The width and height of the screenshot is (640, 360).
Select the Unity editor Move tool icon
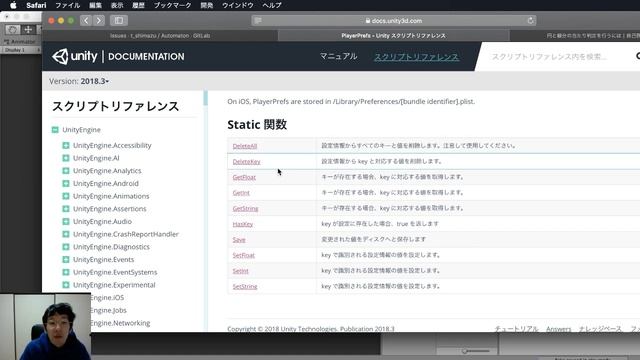tap(28, 29)
